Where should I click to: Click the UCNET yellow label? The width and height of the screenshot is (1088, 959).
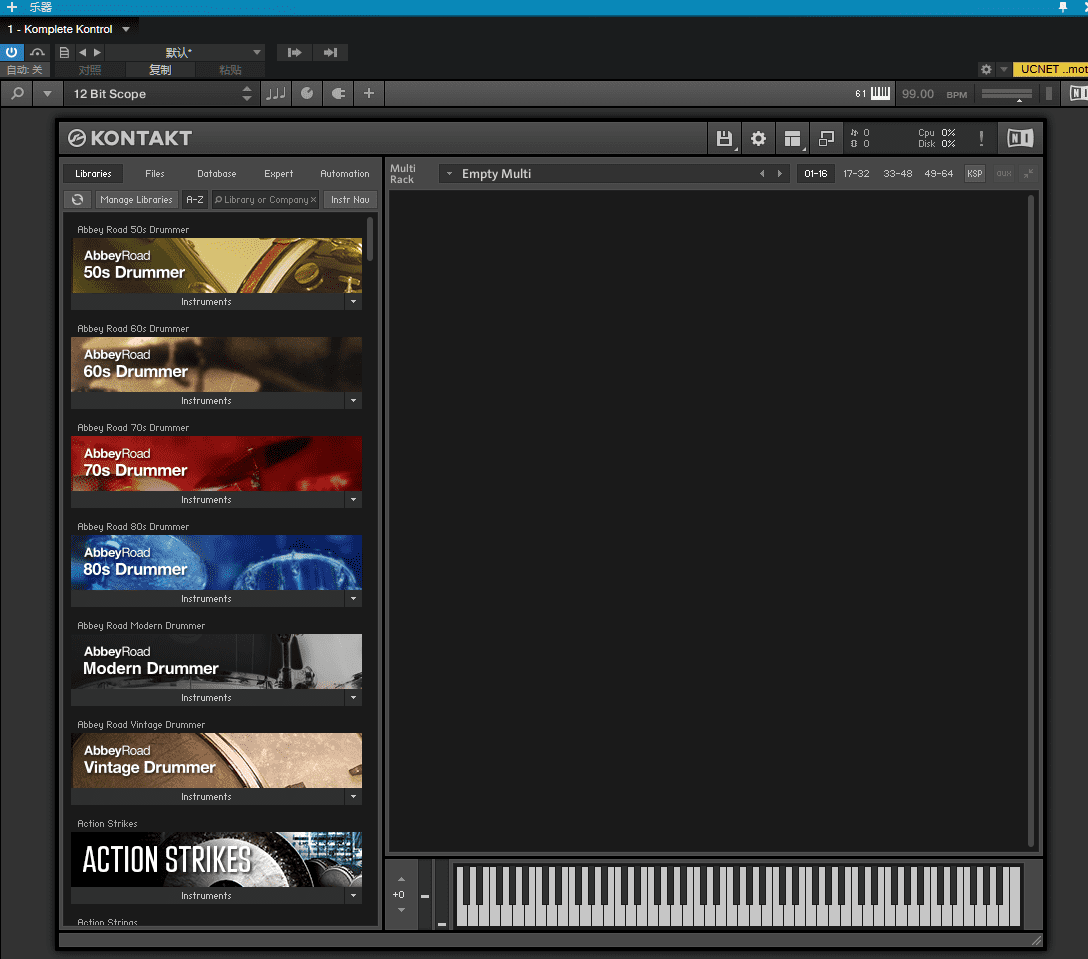[1051, 69]
